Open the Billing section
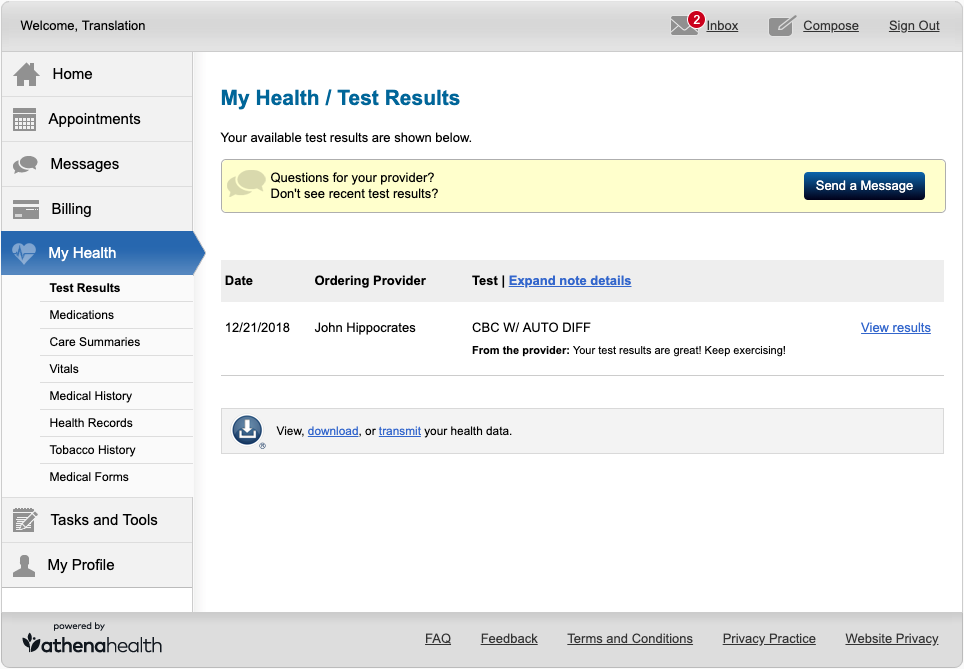This screenshot has width=964, height=669. [x=97, y=209]
